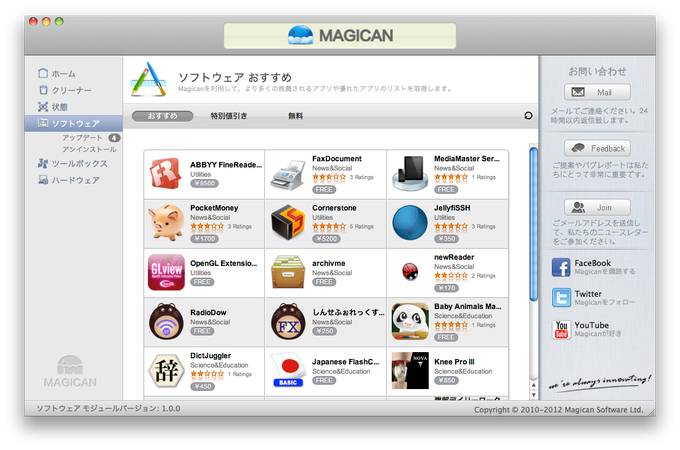The width and height of the screenshot is (680, 450).
Task: Open the Twitter icon link
Action: coord(561,298)
